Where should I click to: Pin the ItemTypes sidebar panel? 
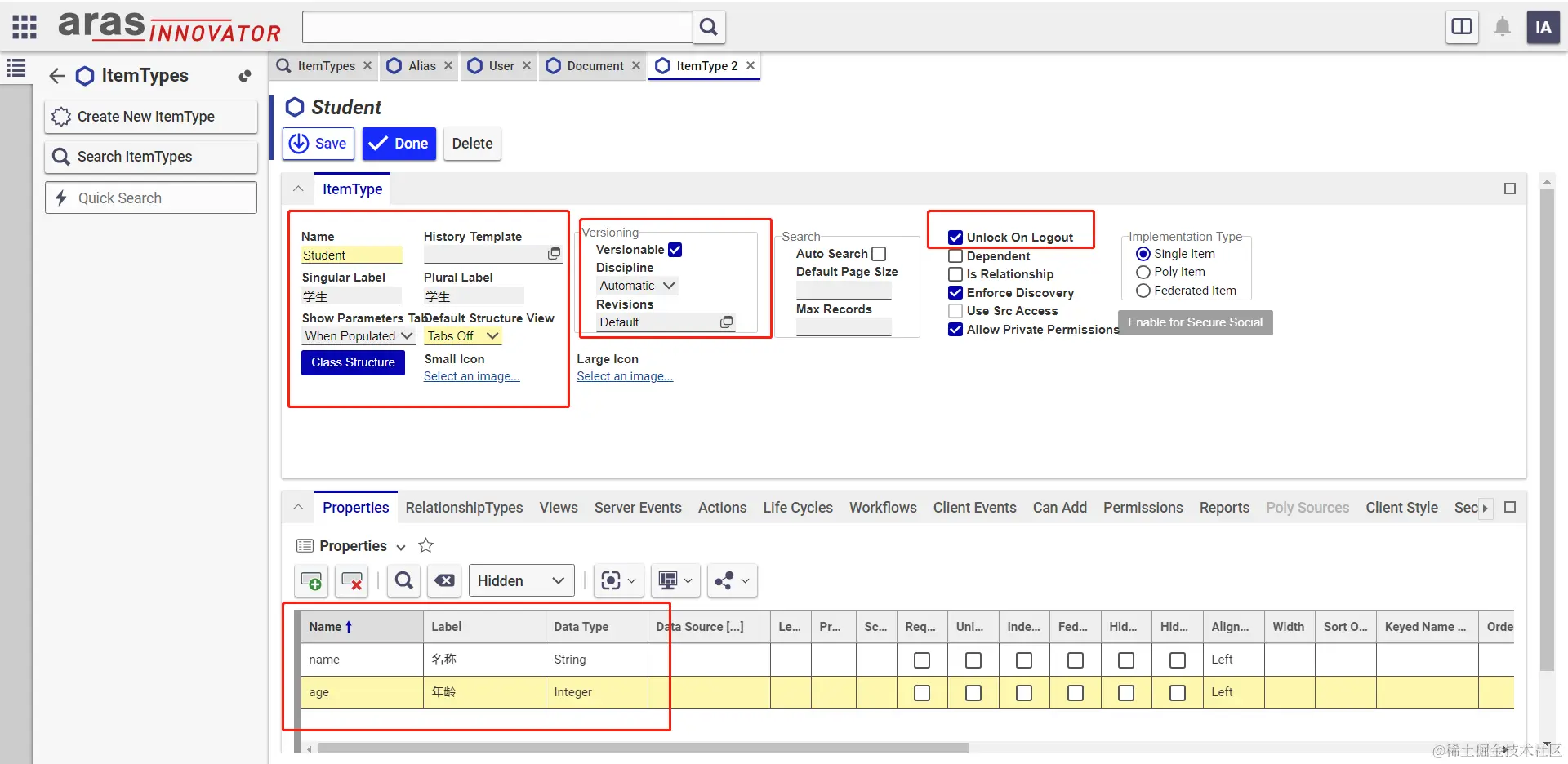point(244,76)
